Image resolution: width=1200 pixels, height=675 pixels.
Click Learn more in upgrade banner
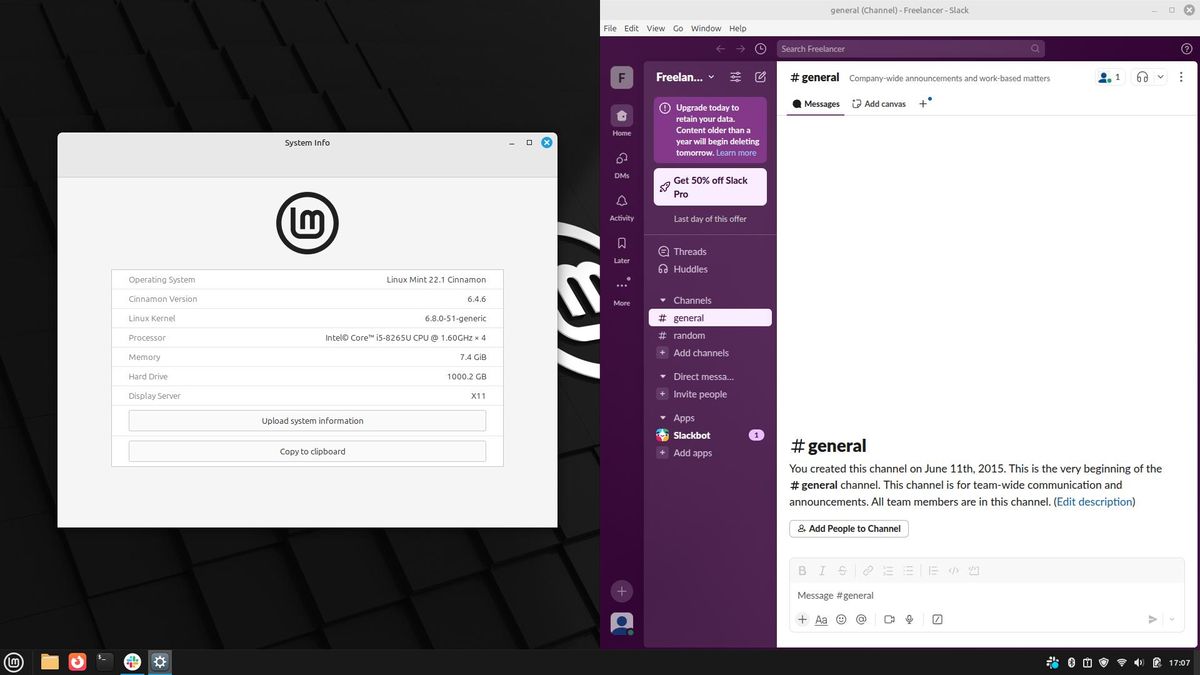tap(736, 153)
